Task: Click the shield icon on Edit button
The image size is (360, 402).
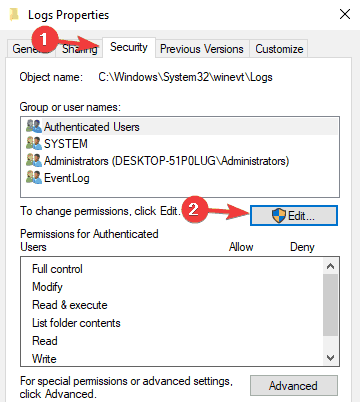Action: [x=279, y=216]
